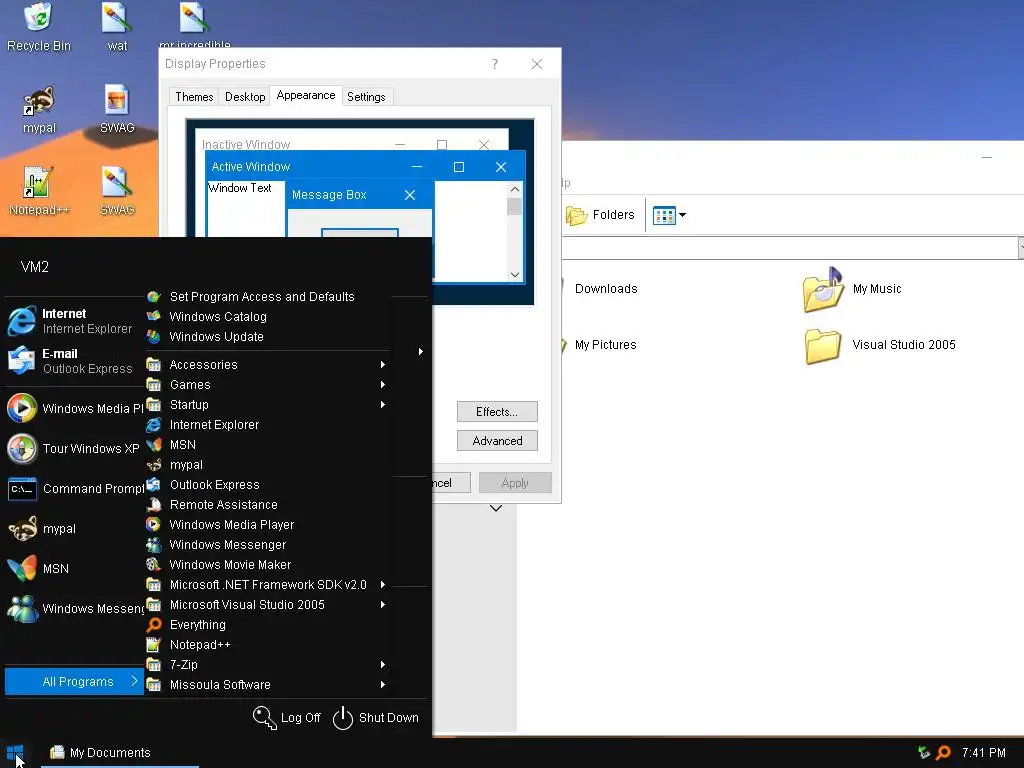Click Effects... button in Display Properties
The height and width of the screenshot is (768, 1024).
click(x=497, y=411)
